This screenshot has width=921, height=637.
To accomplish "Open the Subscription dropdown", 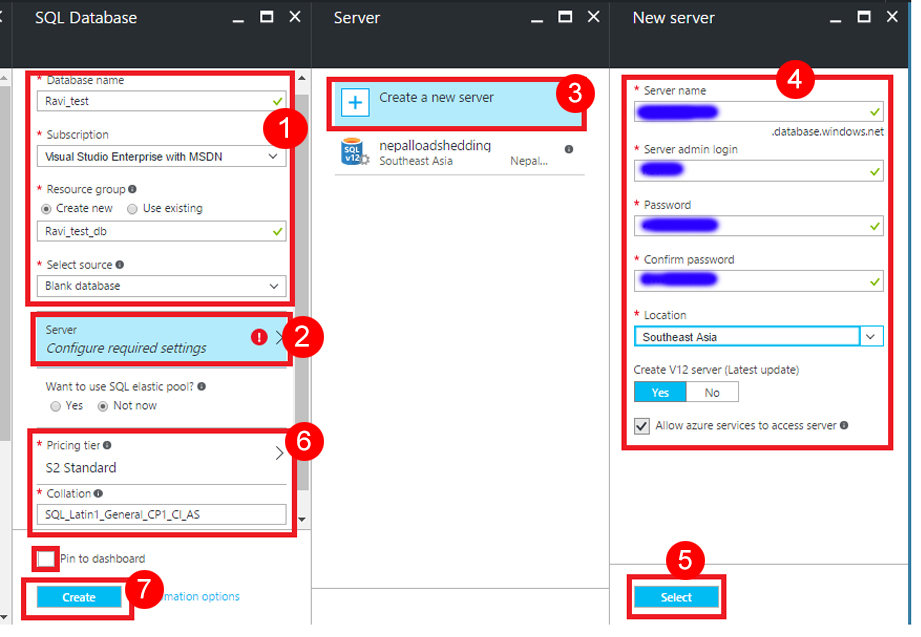I will pyautogui.click(x=162, y=157).
